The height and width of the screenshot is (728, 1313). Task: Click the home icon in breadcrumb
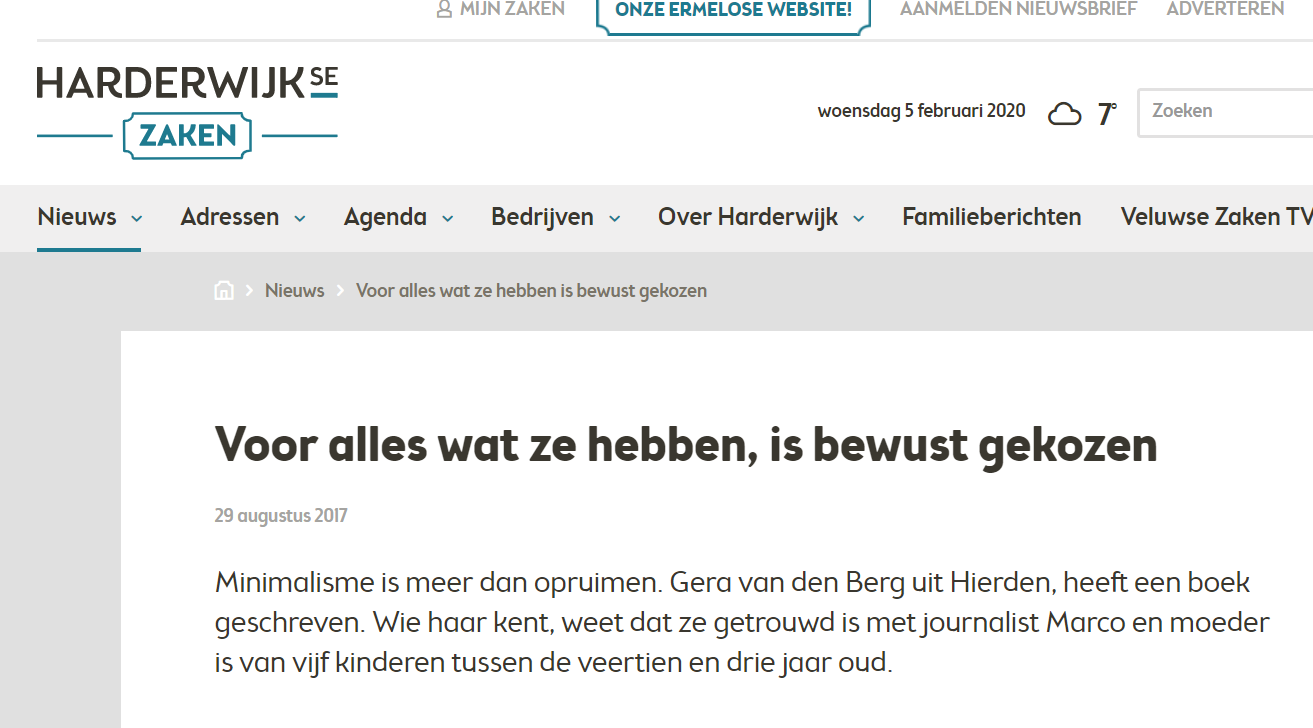(224, 291)
